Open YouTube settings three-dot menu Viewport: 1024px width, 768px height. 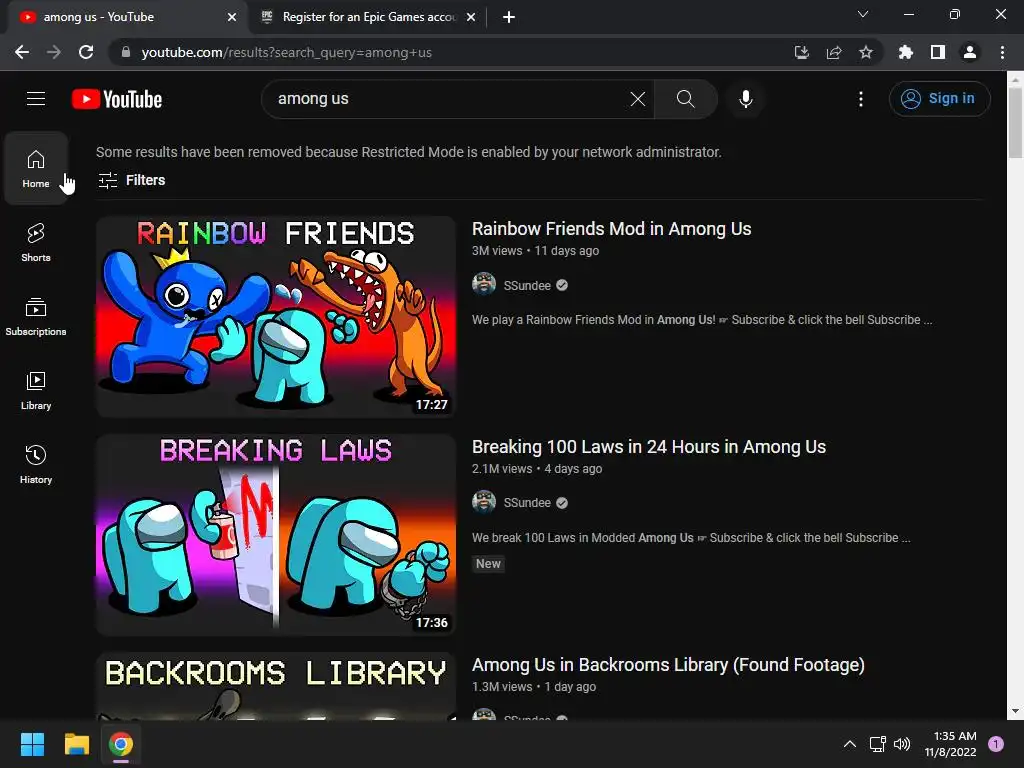[861, 99]
